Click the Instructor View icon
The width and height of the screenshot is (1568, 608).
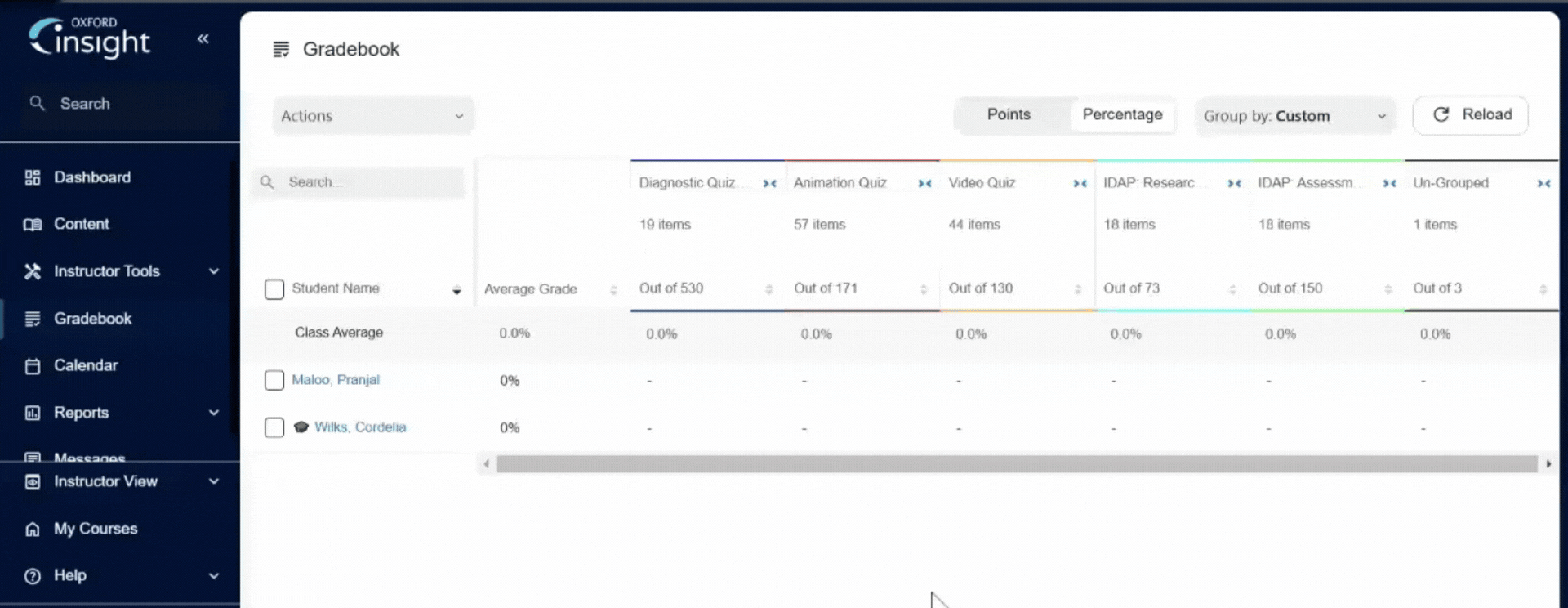[x=33, y=481]
